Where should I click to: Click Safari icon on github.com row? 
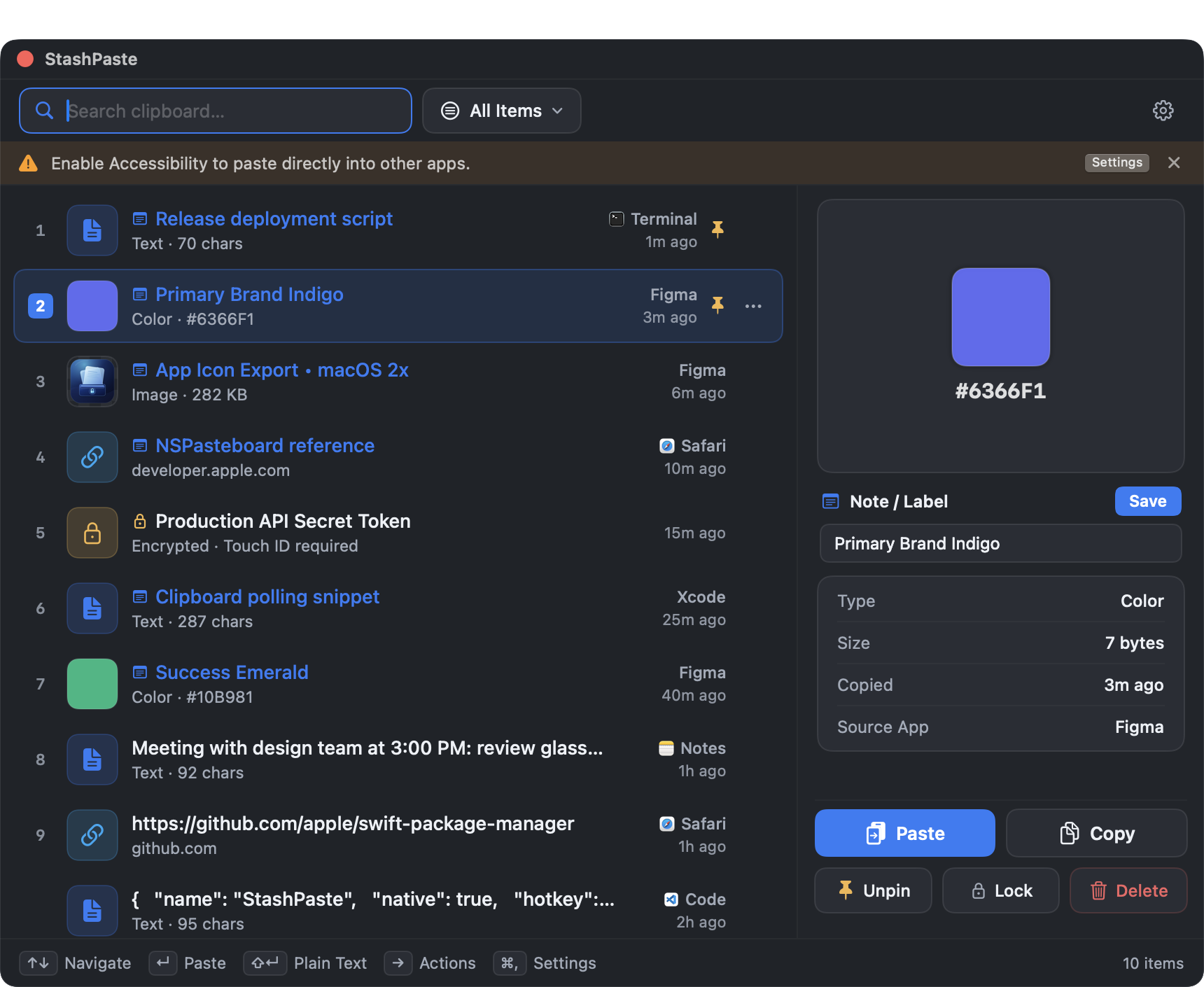(667, 824)
